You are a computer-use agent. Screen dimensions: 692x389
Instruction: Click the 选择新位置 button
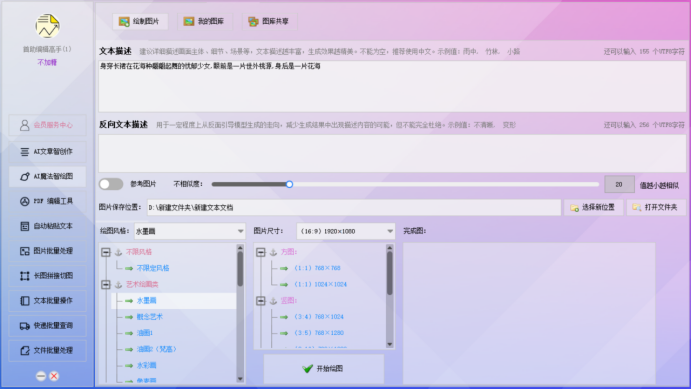pyautogui.click(x=593, y=208)
